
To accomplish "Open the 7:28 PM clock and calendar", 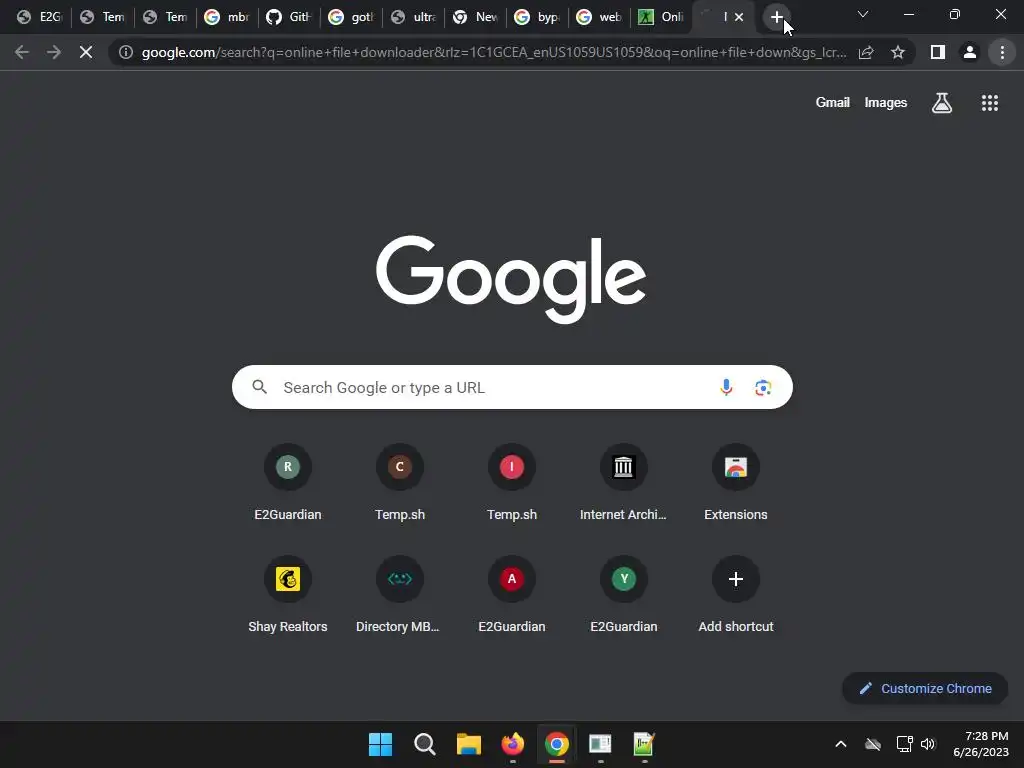I will (981, 744).
